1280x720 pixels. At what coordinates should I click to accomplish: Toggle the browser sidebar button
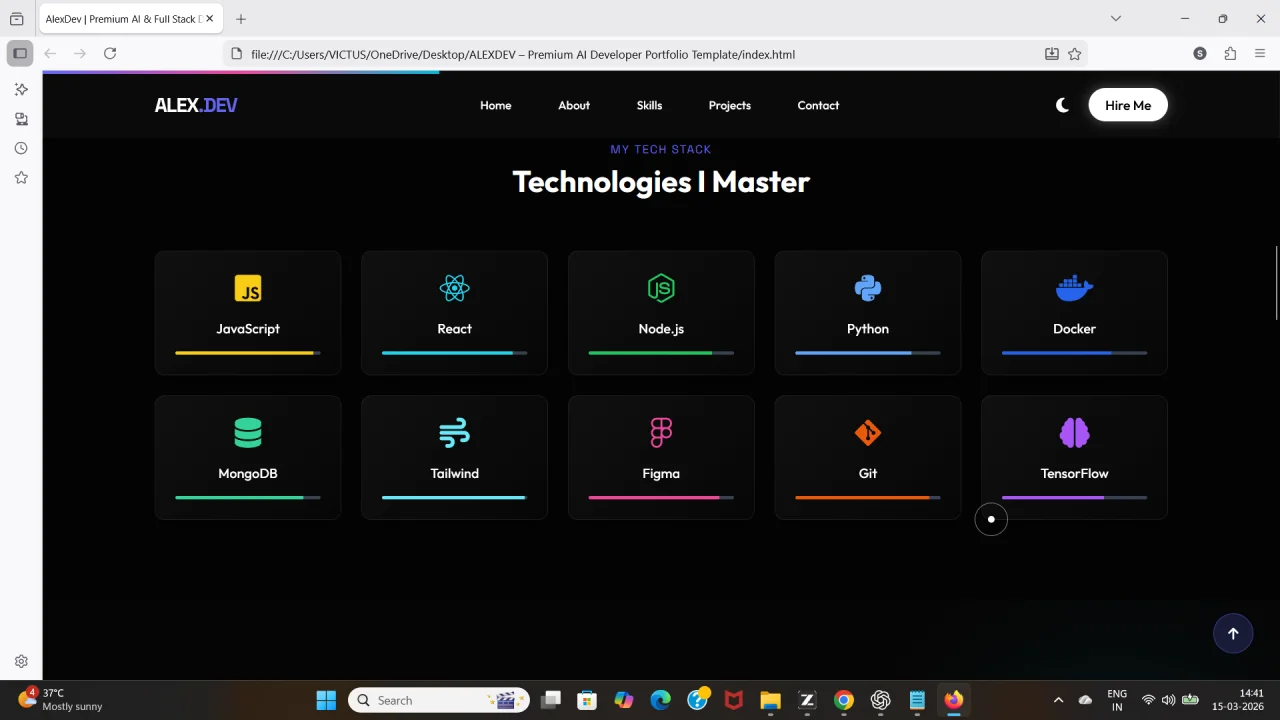click(19, 53)
